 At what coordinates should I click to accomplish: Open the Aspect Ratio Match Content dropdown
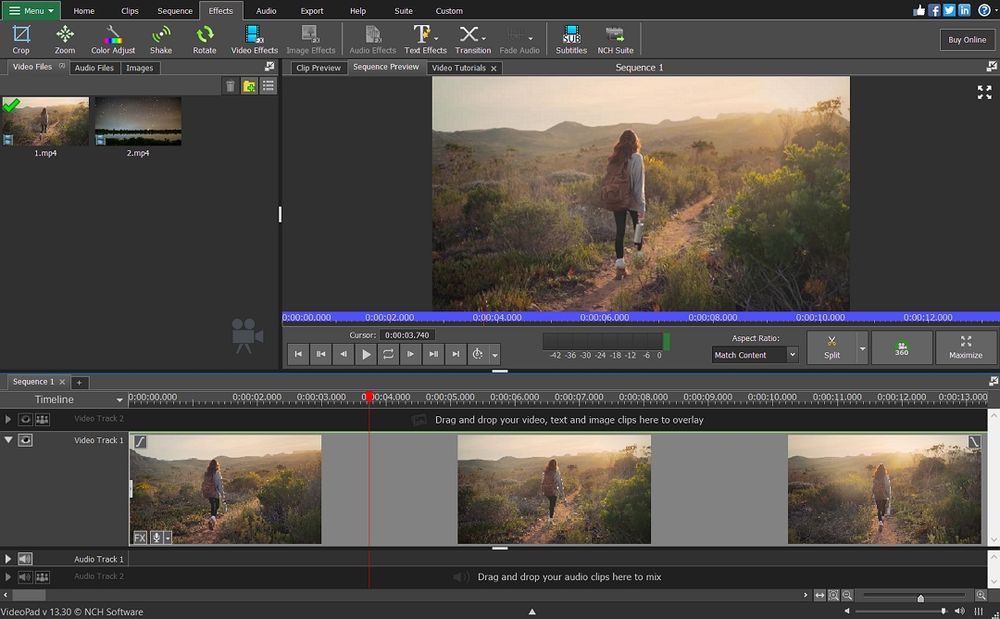click(755, 355)
